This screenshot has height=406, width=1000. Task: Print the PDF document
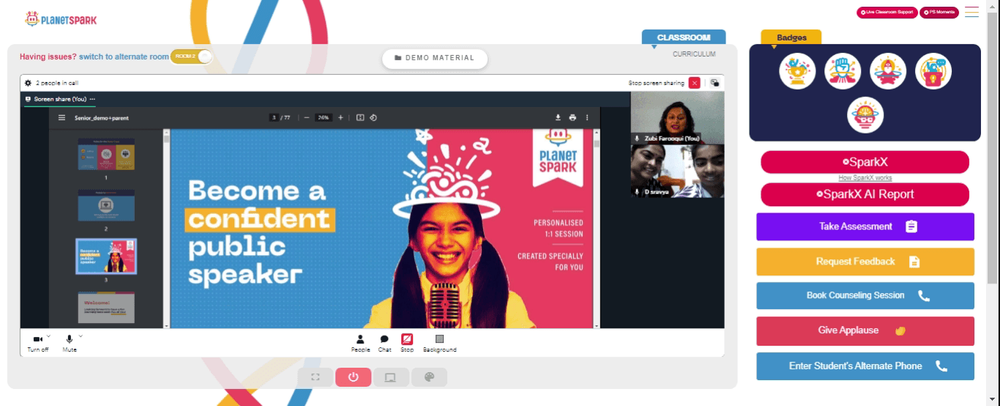[x=573, y=117]
